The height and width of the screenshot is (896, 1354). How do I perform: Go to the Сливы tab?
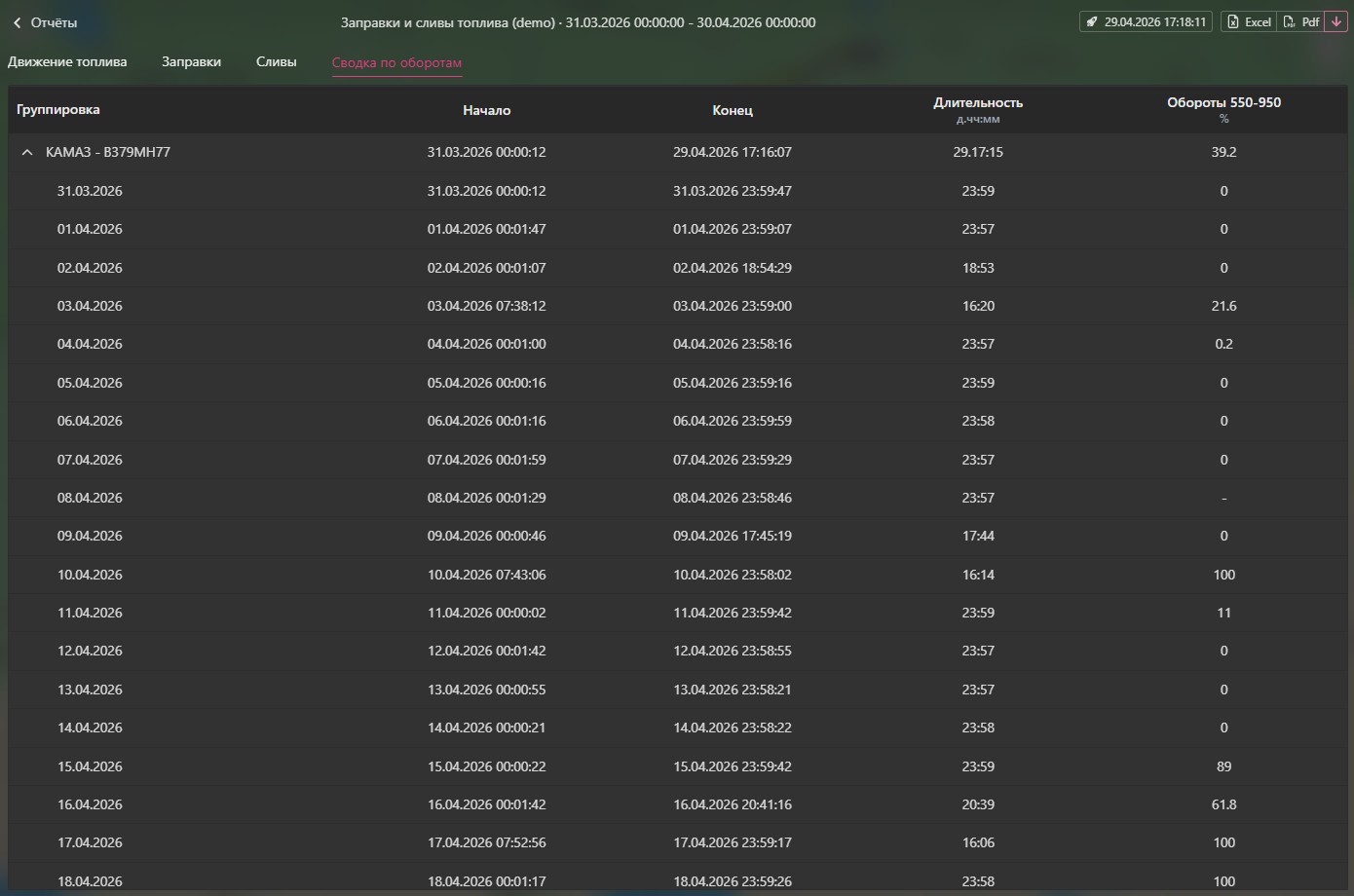276,62
